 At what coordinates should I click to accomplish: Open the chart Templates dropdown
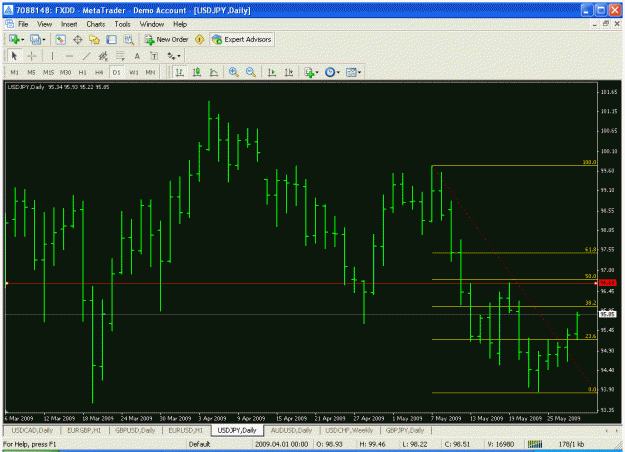click(x=353, y=72)
